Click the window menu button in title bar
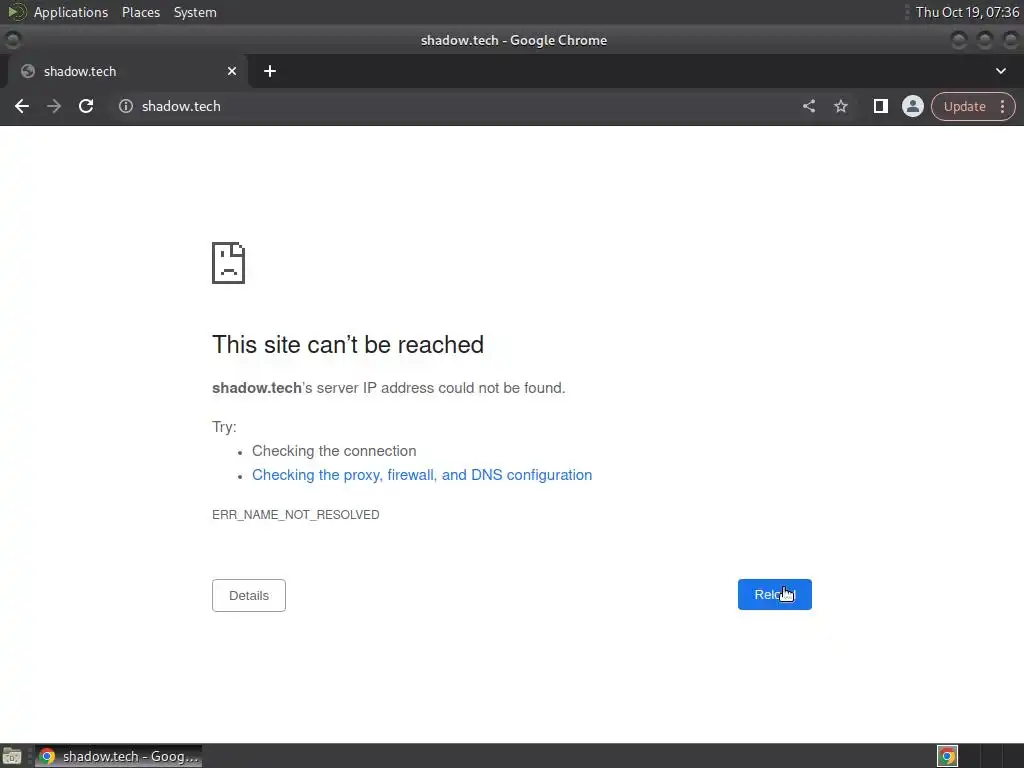 coord(12,40)
